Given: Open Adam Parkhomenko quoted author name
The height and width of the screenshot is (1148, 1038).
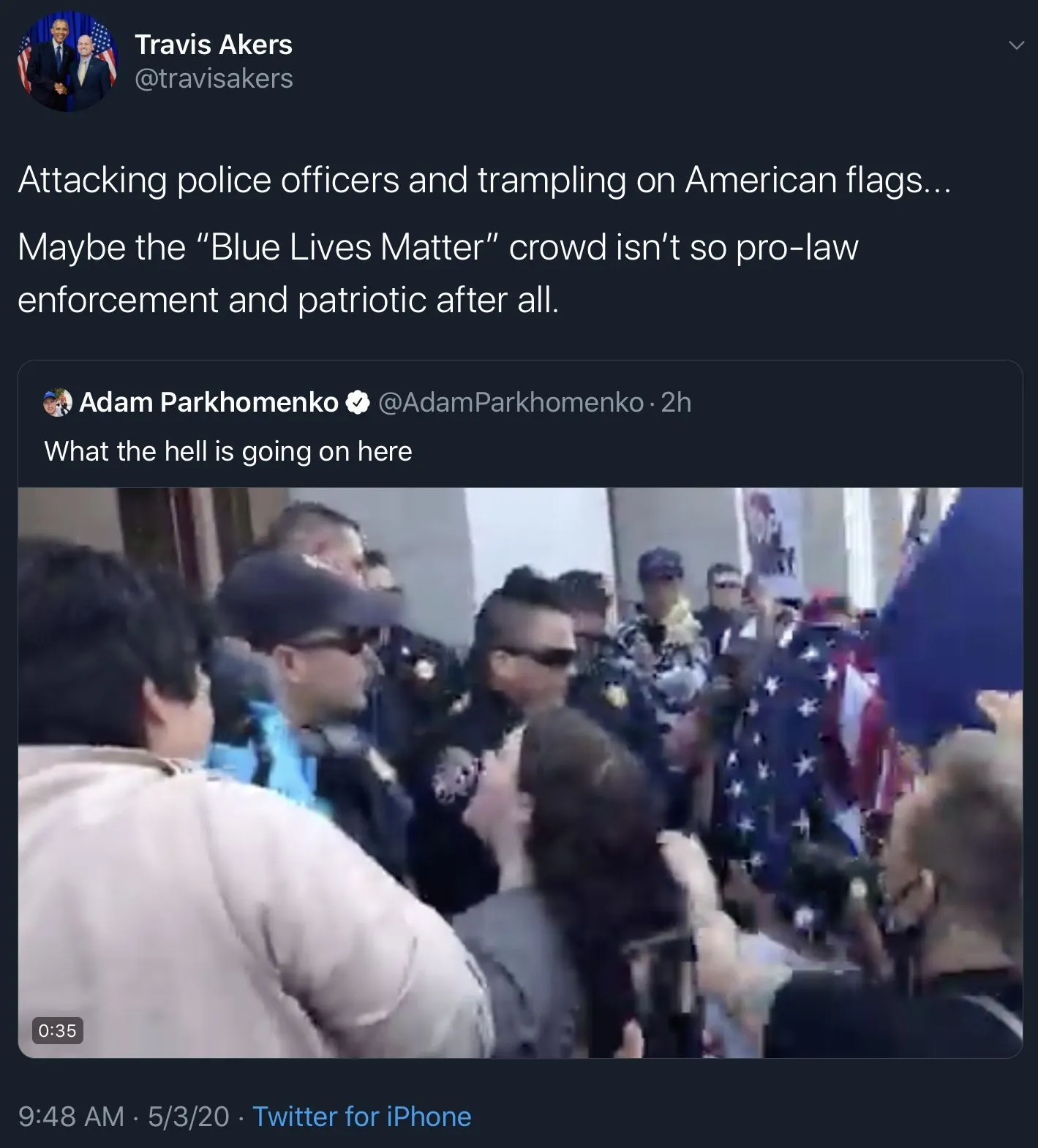Looking at the screenshot, I should coord(208,402).
